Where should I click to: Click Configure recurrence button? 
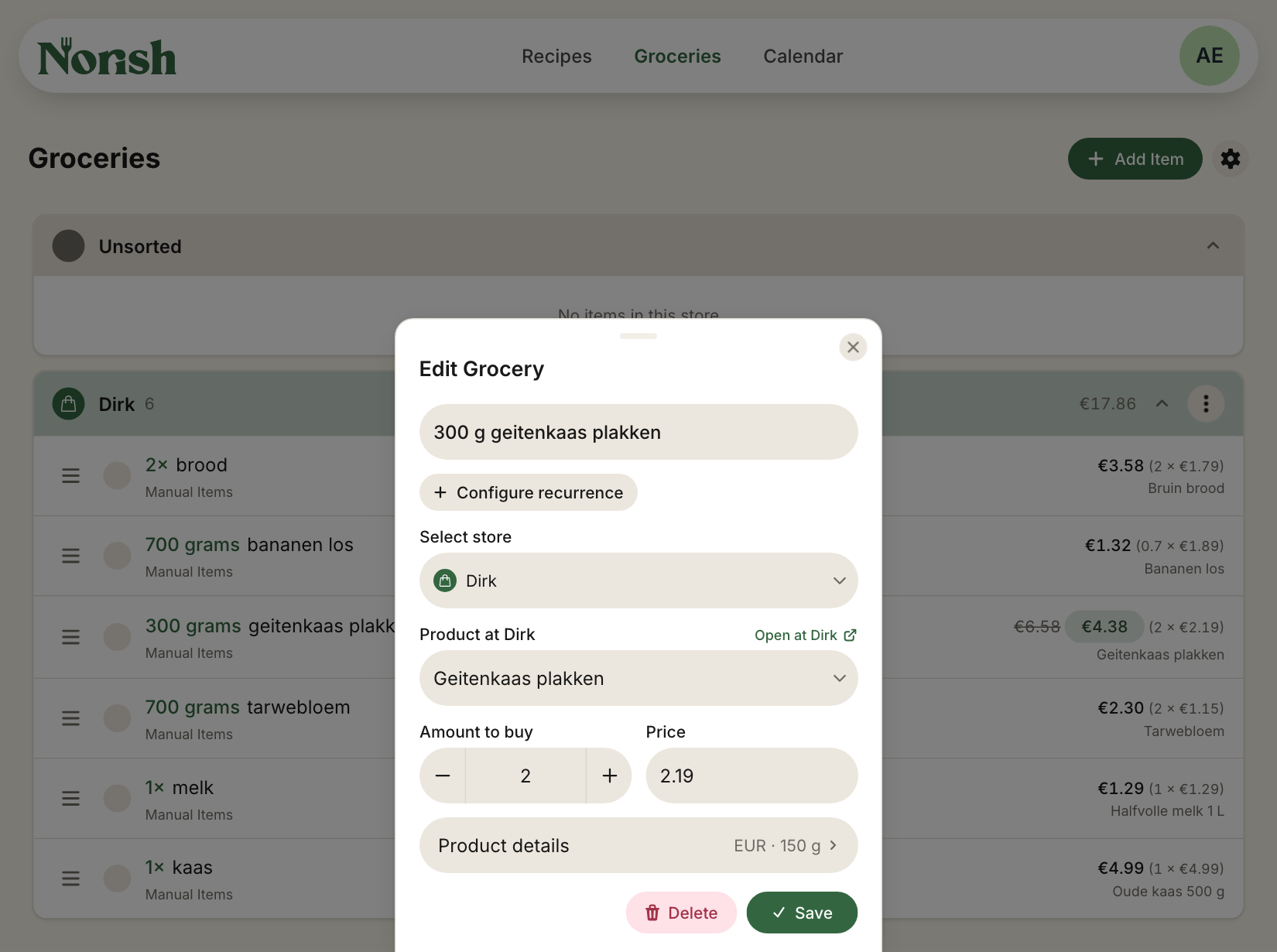tap(529, 492)
